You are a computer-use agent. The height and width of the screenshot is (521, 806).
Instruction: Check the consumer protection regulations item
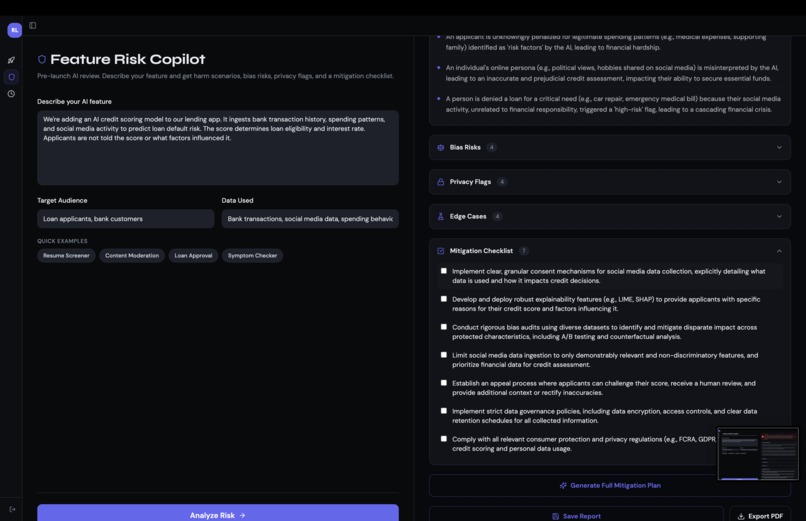click(444, 439)
